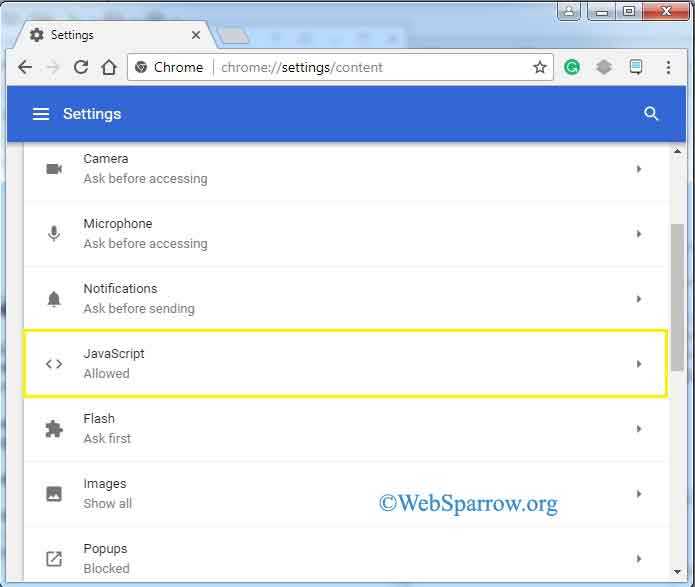Viewport: 695px width, 587px height.
Task: Open Chrome's three-dot menu
Action: pos(668,67)
